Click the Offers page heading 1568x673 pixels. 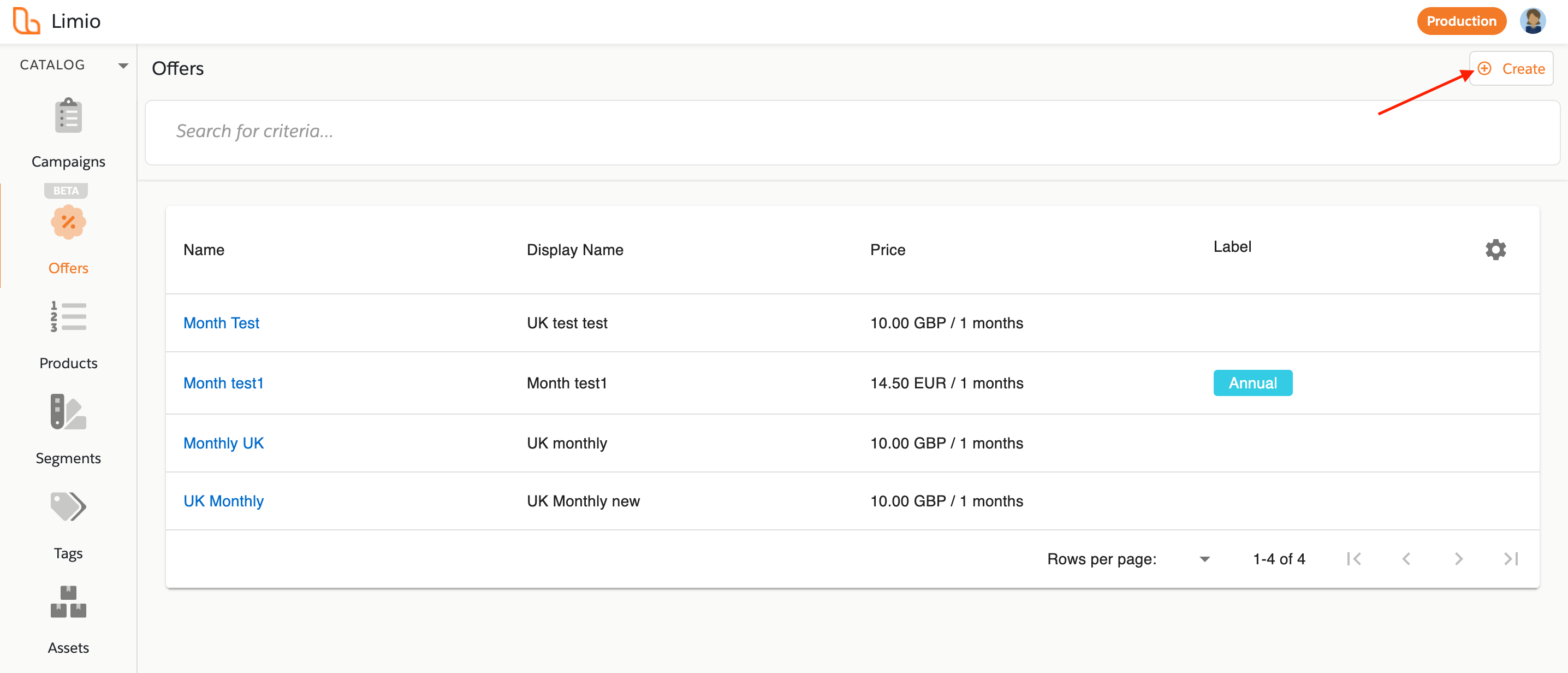click(x=178, y=68)
